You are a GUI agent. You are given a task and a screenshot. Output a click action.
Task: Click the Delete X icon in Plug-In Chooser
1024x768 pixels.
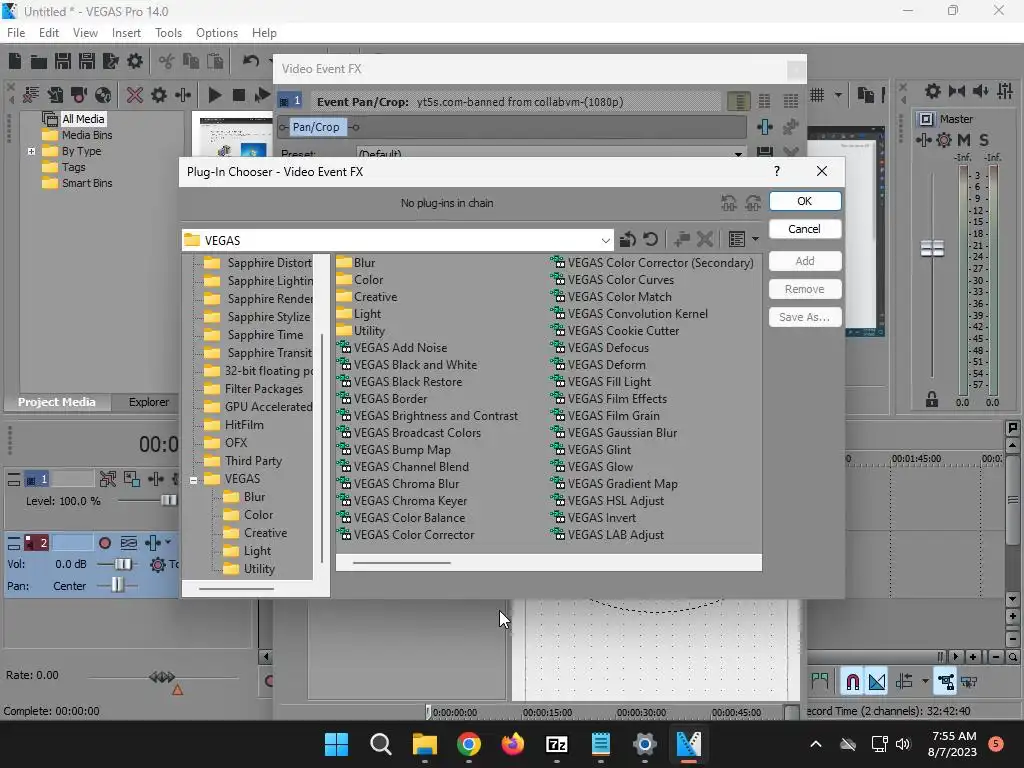click(705, 240)
